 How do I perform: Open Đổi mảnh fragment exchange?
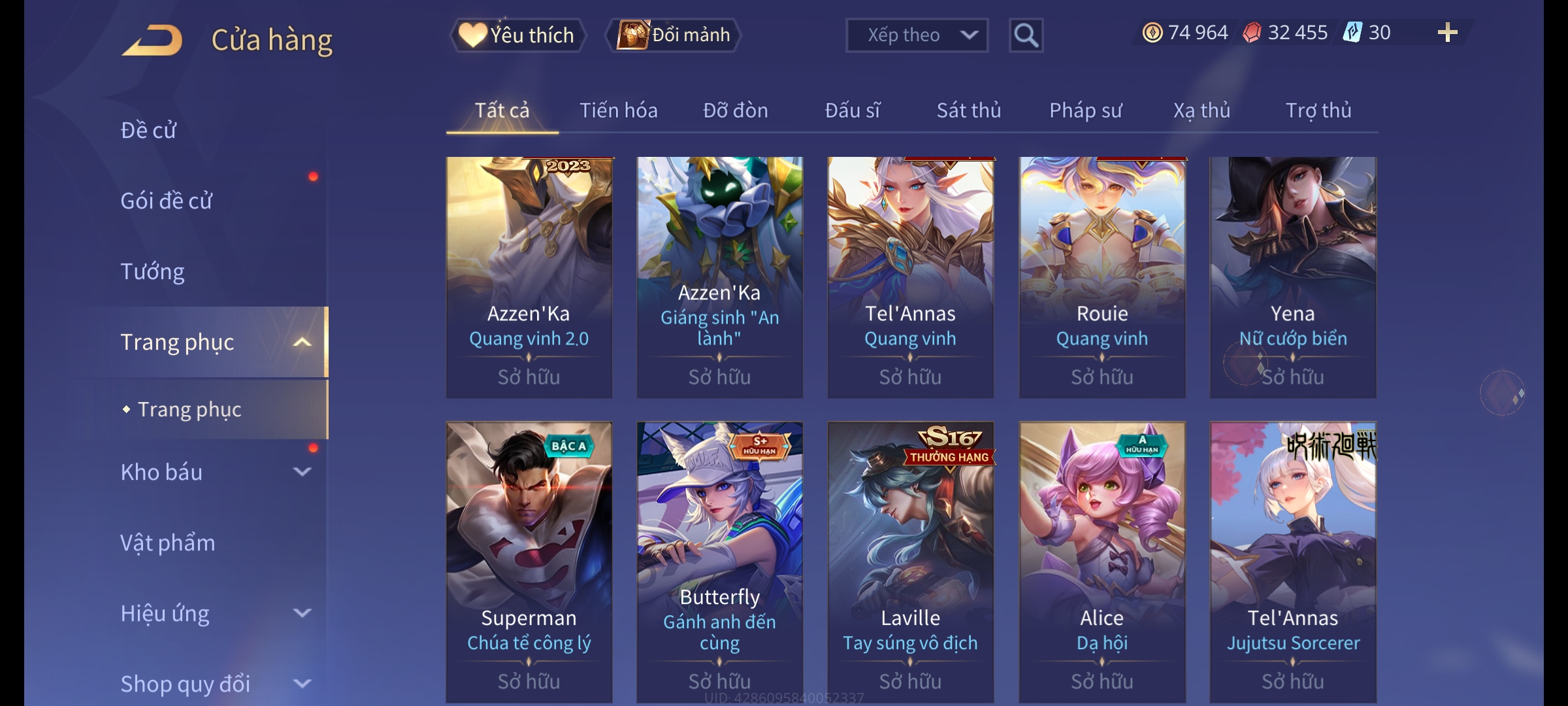[x=674, y=35]
